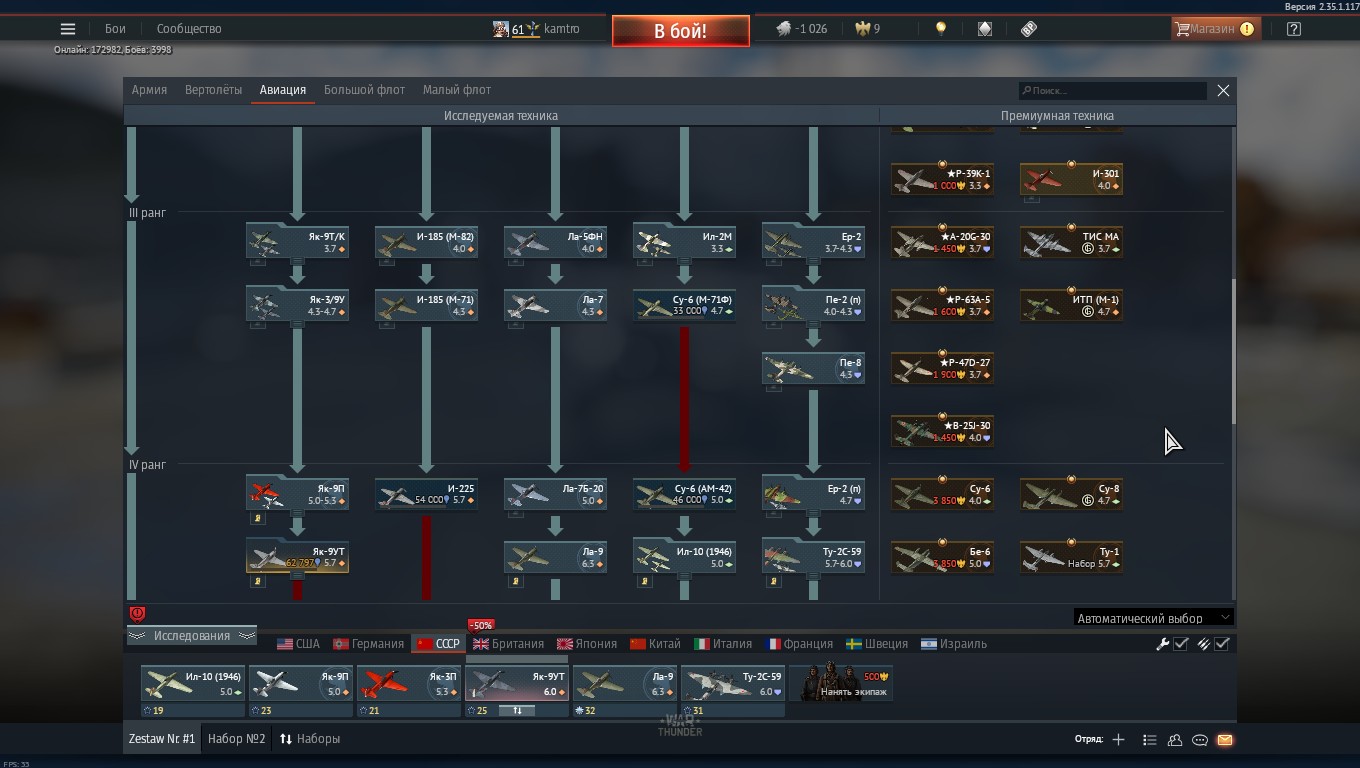Select the premium ★P-47D-27 aircraft
This screenshot has height=768, width=1360.
coord(942,368)
